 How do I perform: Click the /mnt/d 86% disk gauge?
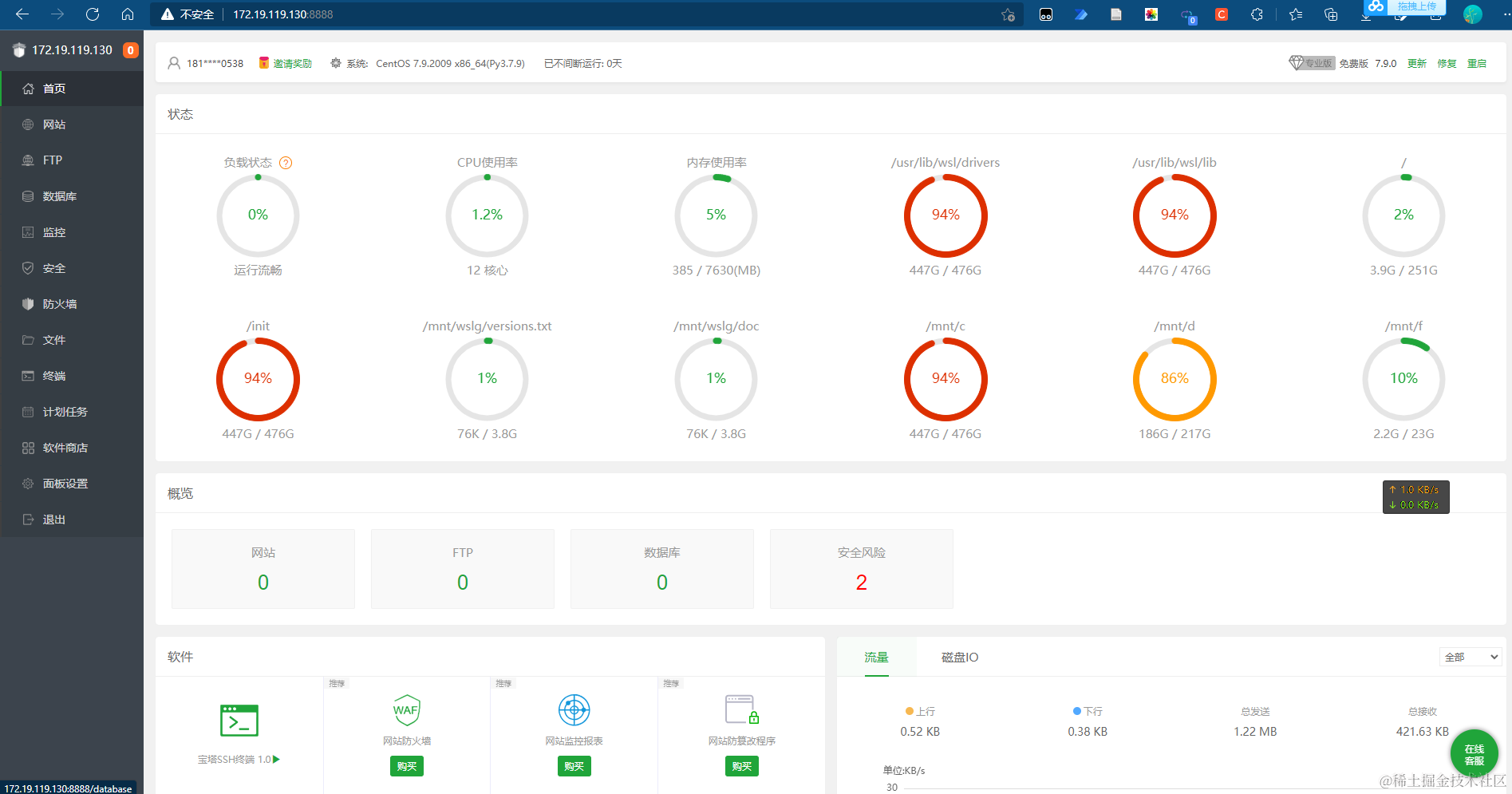tap(1174, 379)
